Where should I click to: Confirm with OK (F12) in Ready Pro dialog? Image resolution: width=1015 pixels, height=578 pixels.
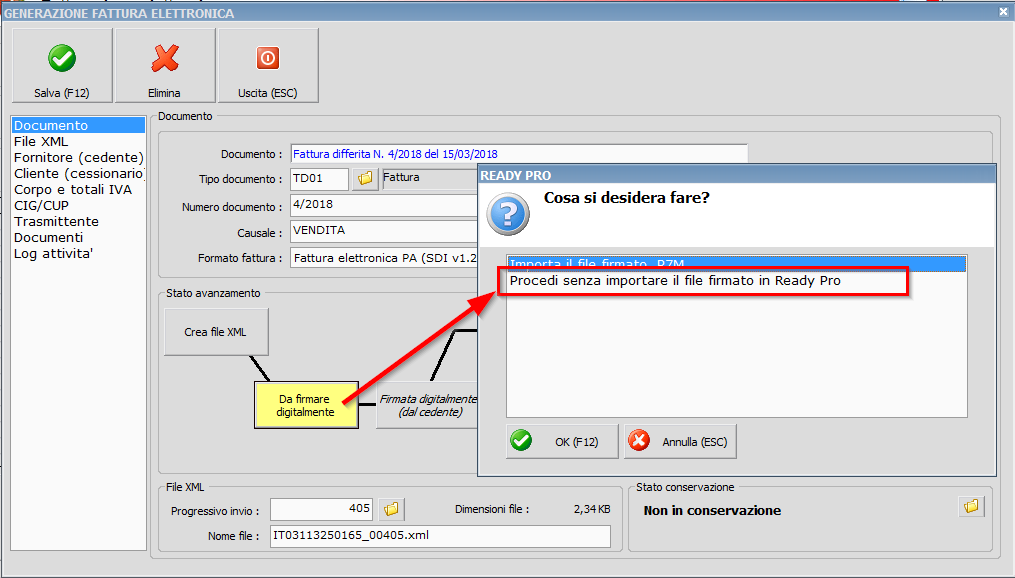point(562,441)
